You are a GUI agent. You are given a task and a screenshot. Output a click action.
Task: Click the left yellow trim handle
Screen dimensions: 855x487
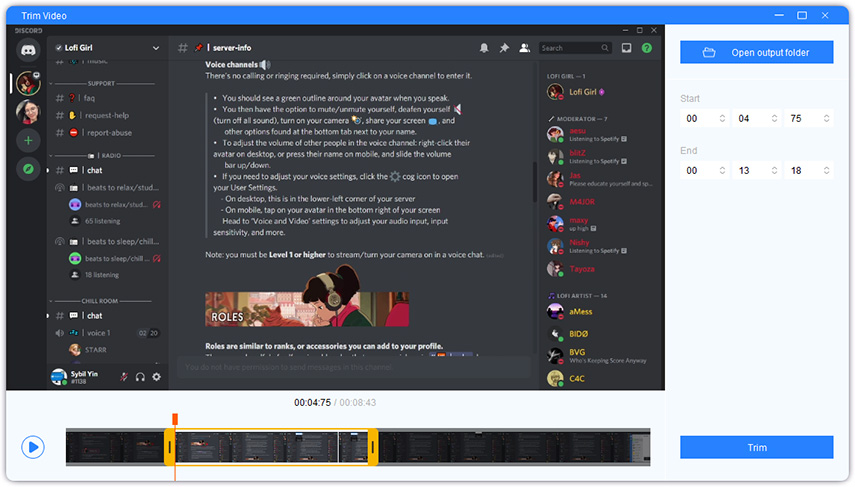(x=170, y=447)
